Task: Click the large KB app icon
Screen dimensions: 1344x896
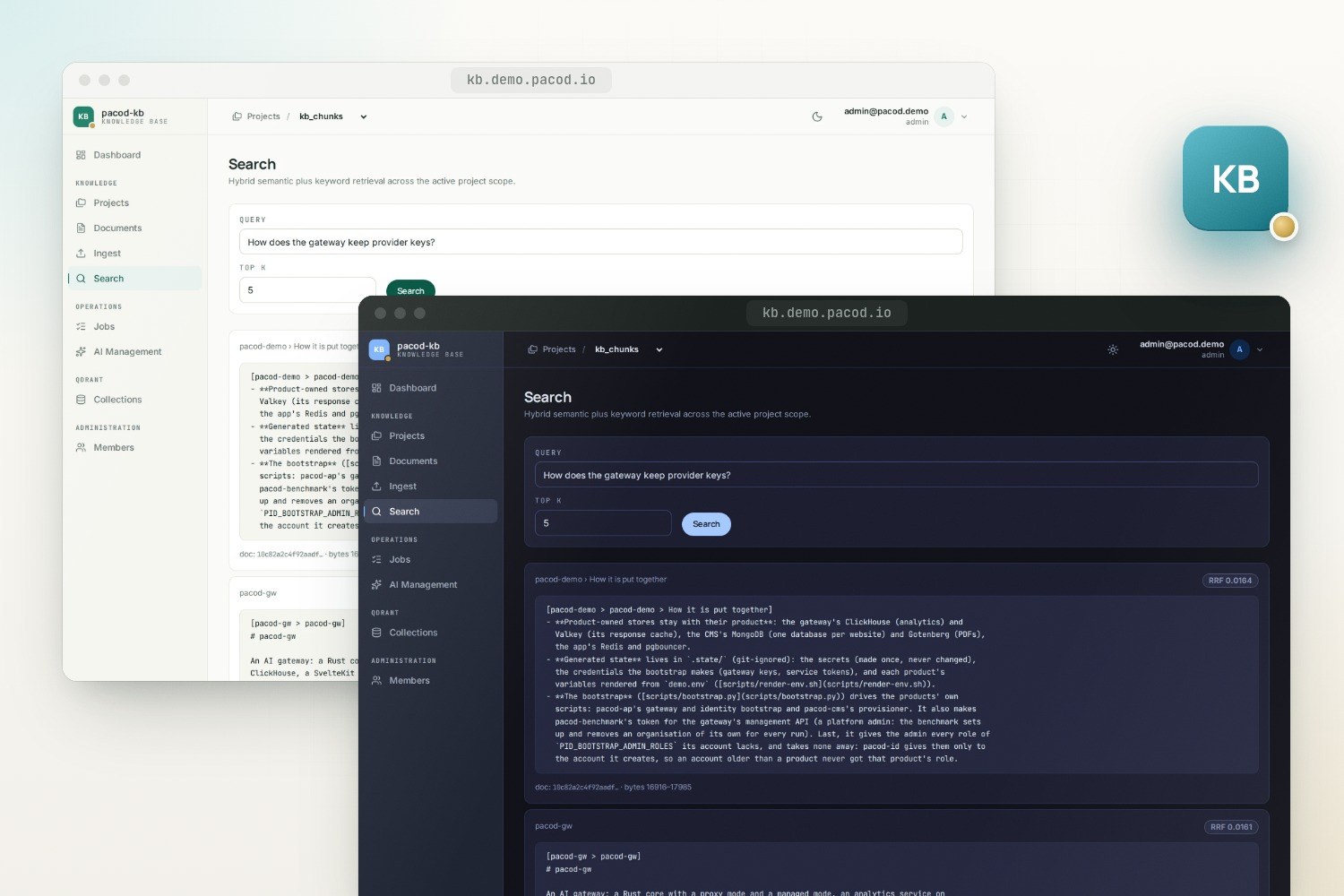Action: (1236, 178)
